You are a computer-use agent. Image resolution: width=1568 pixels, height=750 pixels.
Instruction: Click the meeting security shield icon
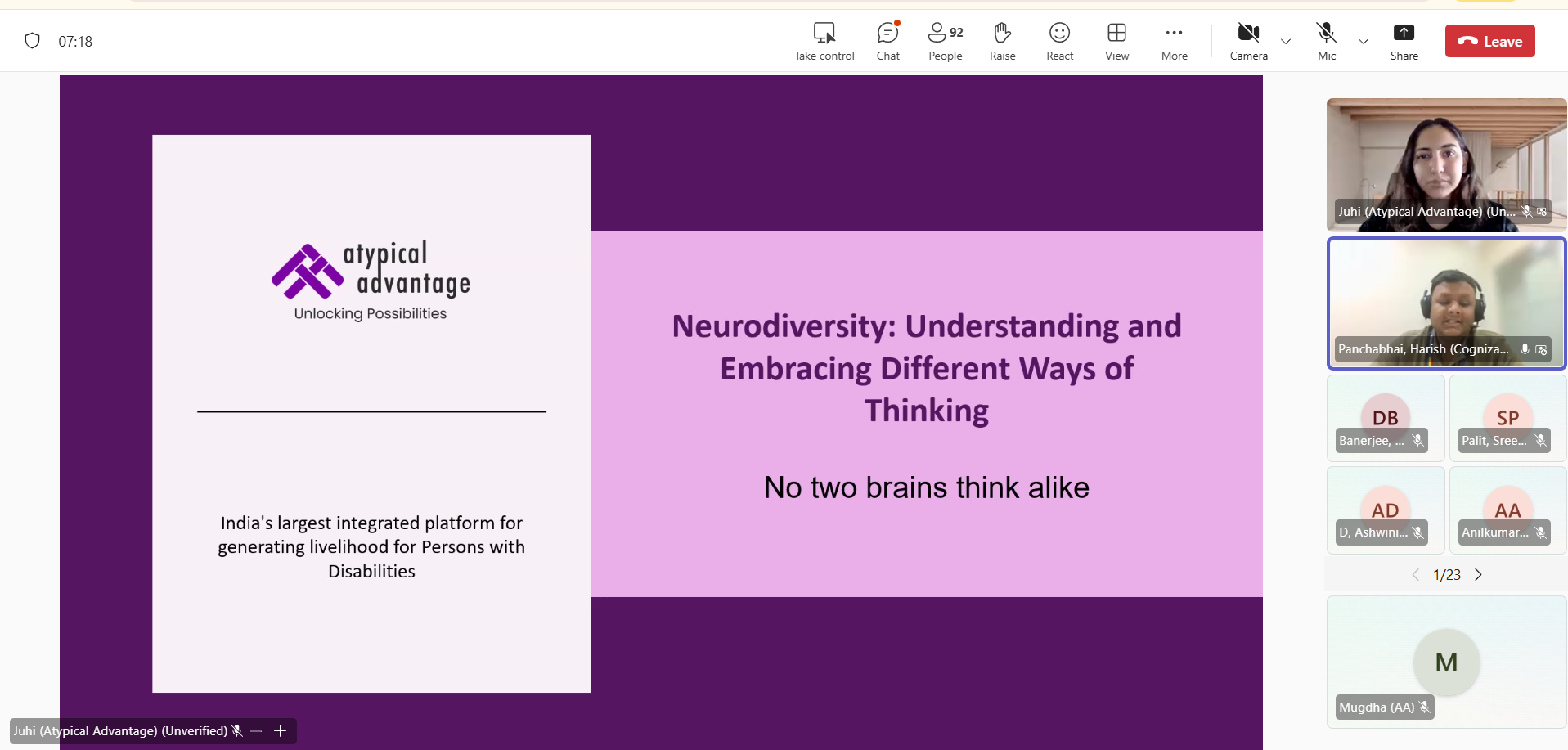coord(32,40)
